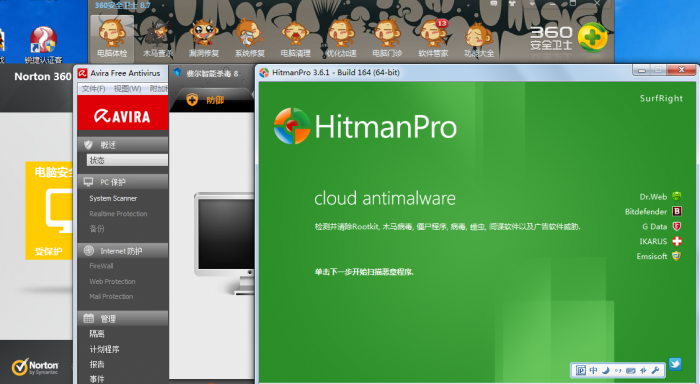Viewport: 700px width, 384px height.
Task: Open Web Protection in Avira sidebar
Action: tap(112, 281)
